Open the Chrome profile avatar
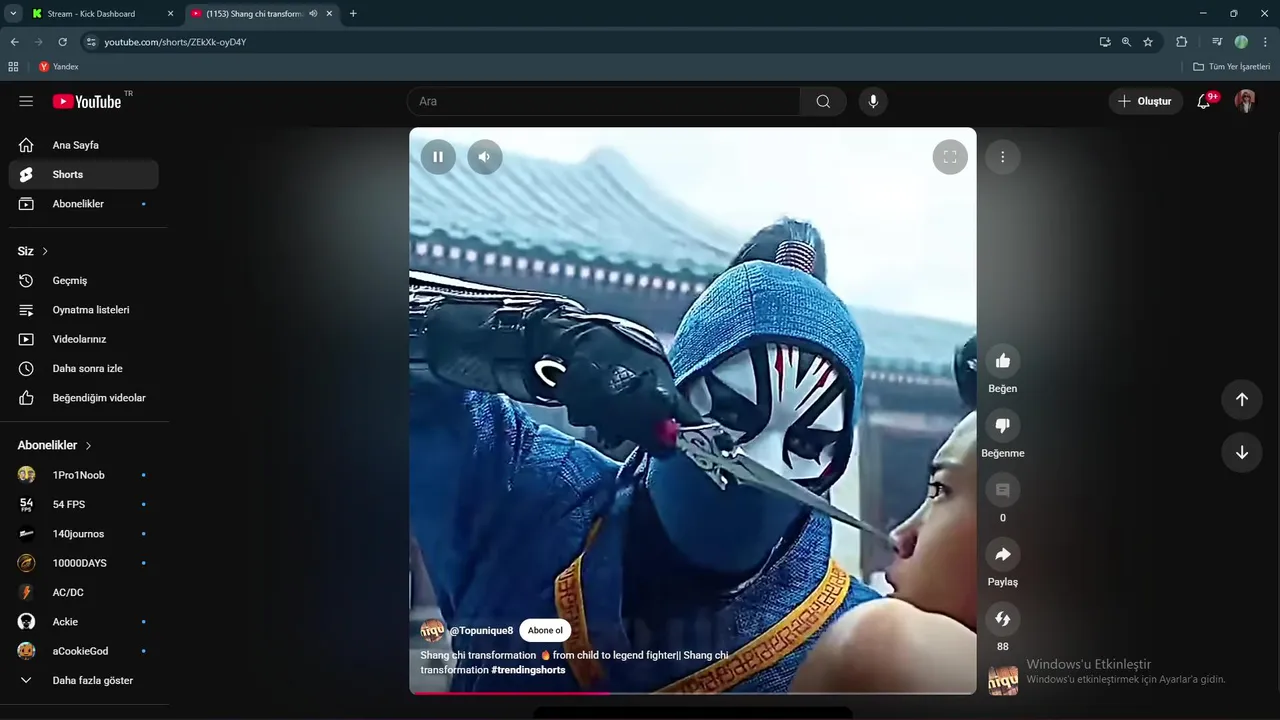1280x720 pixels. pos(1241,42)
